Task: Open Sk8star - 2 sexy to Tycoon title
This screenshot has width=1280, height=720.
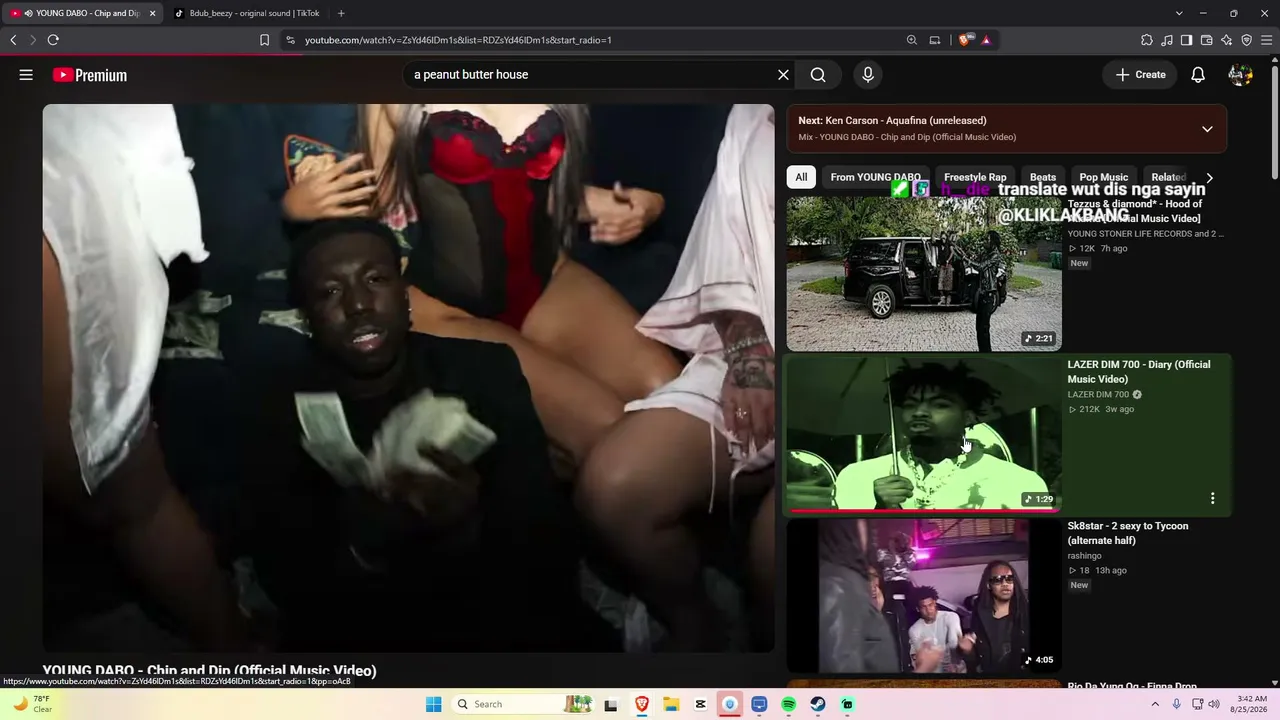Action: coord(1128,533)
